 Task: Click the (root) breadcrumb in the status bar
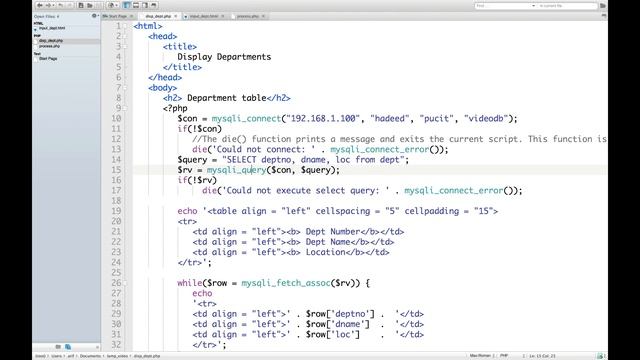(x=40, y=356)
